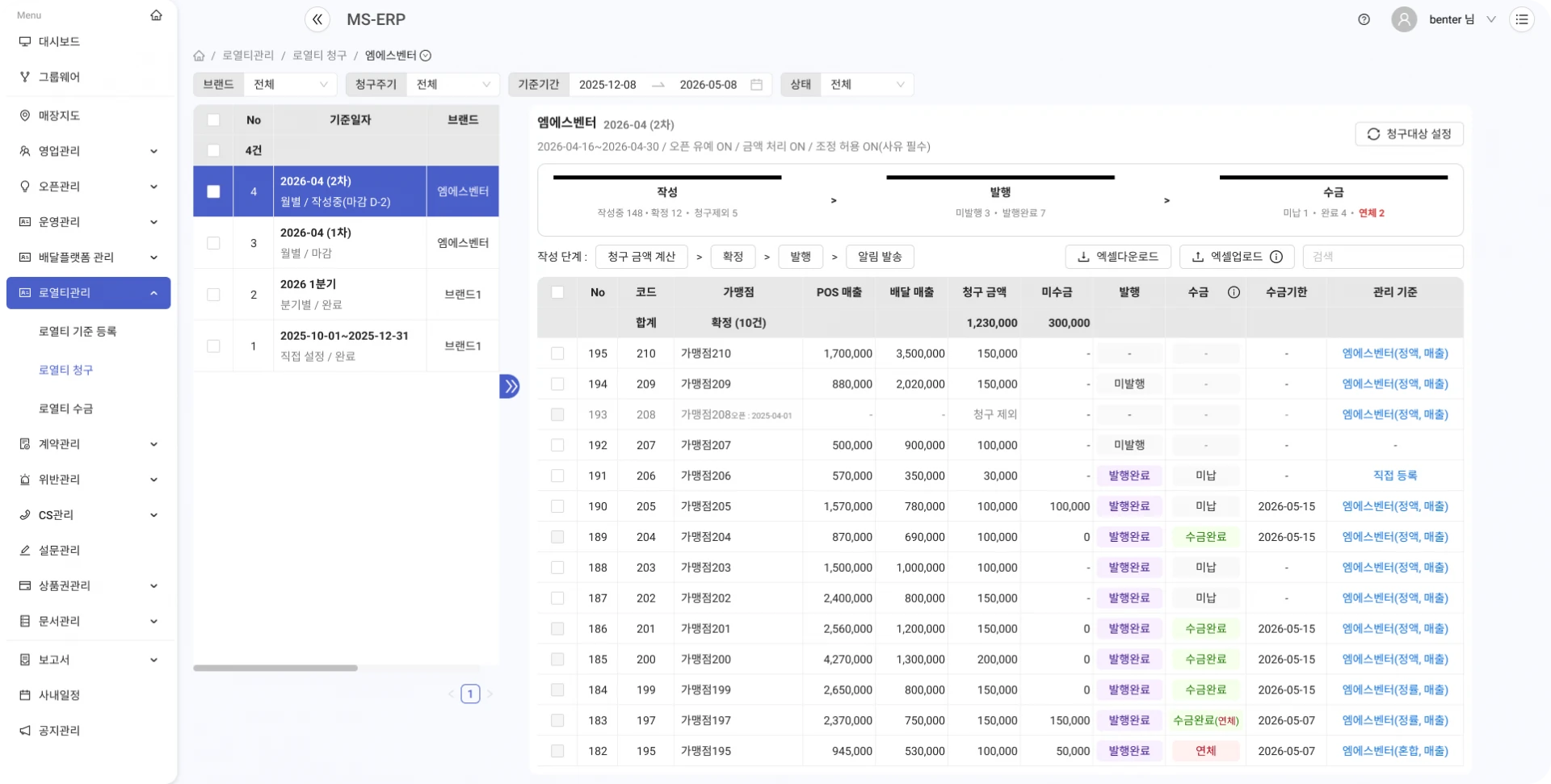Expand the 계약관리 menu chevron
Screen dimensions: 1551x784
pyautogui.click(x=153, y=444)
